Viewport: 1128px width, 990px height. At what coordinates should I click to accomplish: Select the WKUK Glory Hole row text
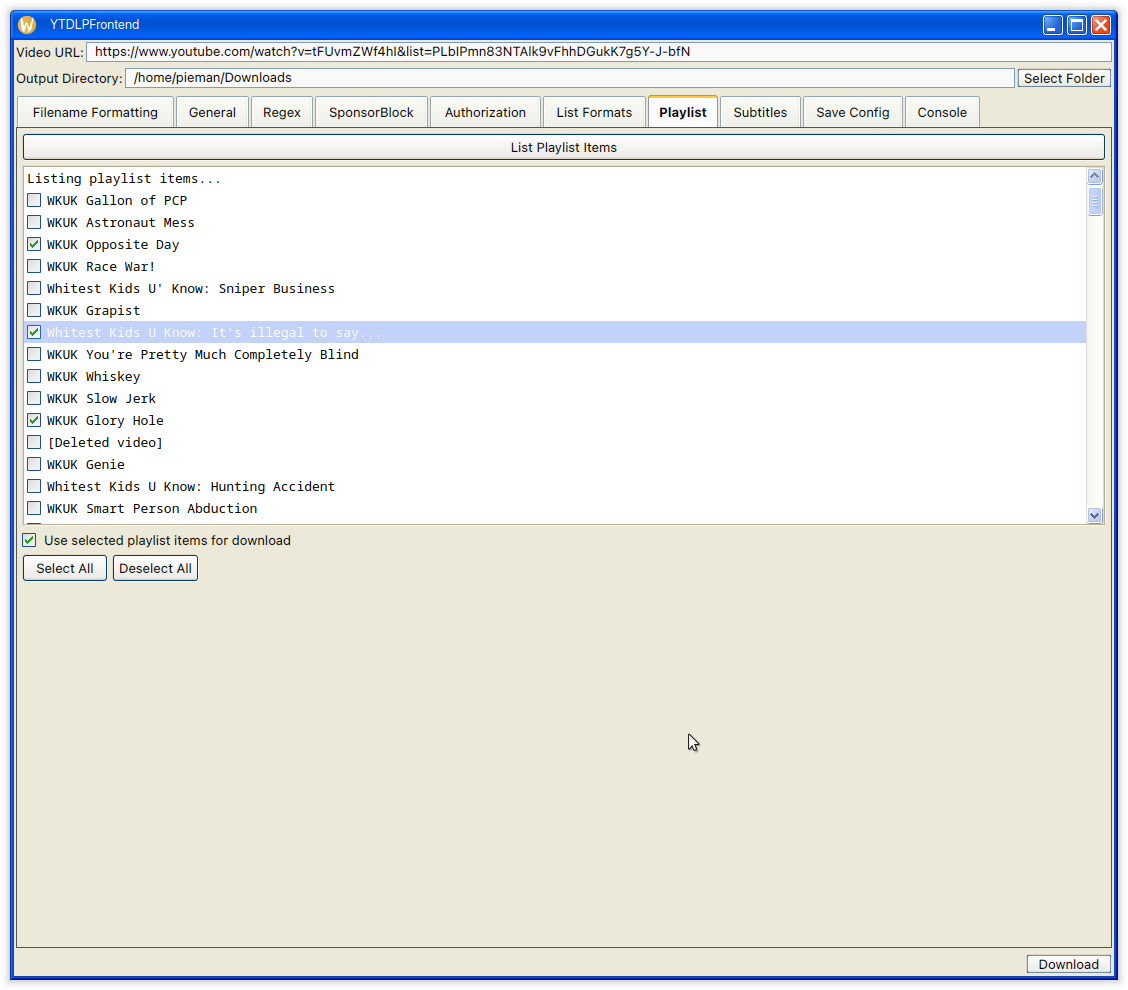point(105,420)
